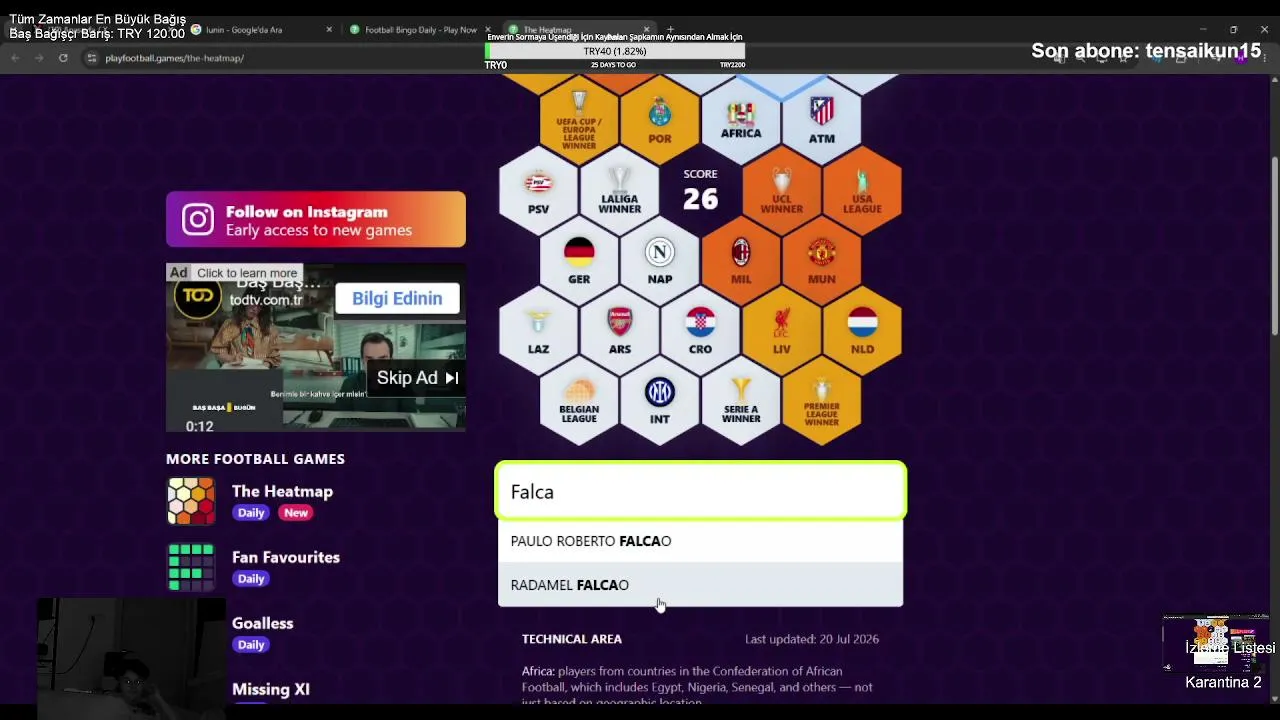Select the ARS Arsenal hexagon
Viewport: 1280px width, 720px height.
click(620, 330)
